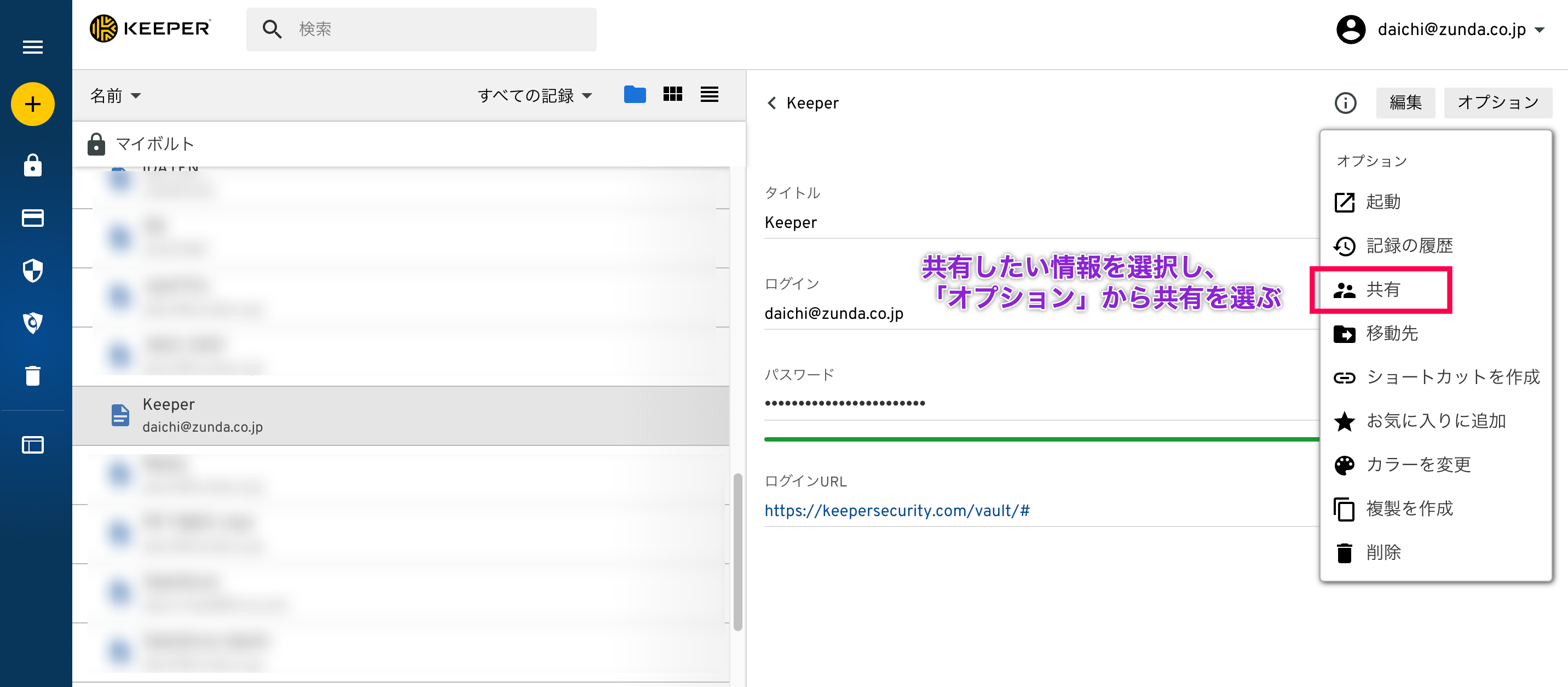
Task: Open the hamburger menu in sidebar
Action: [32, 47]
